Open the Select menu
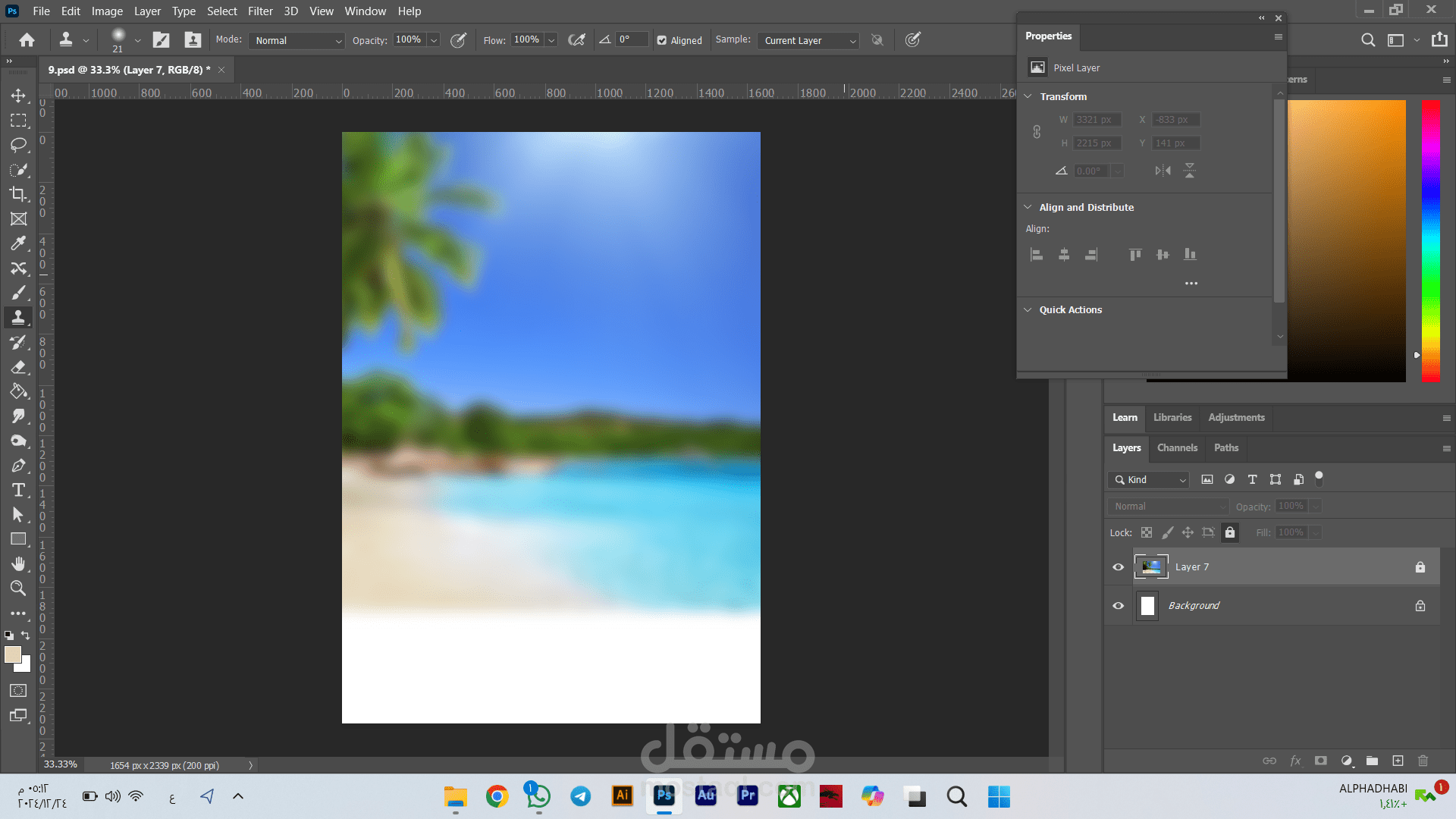The height and width of the screenshot is (819, 1456). click(x=222, y=11)
